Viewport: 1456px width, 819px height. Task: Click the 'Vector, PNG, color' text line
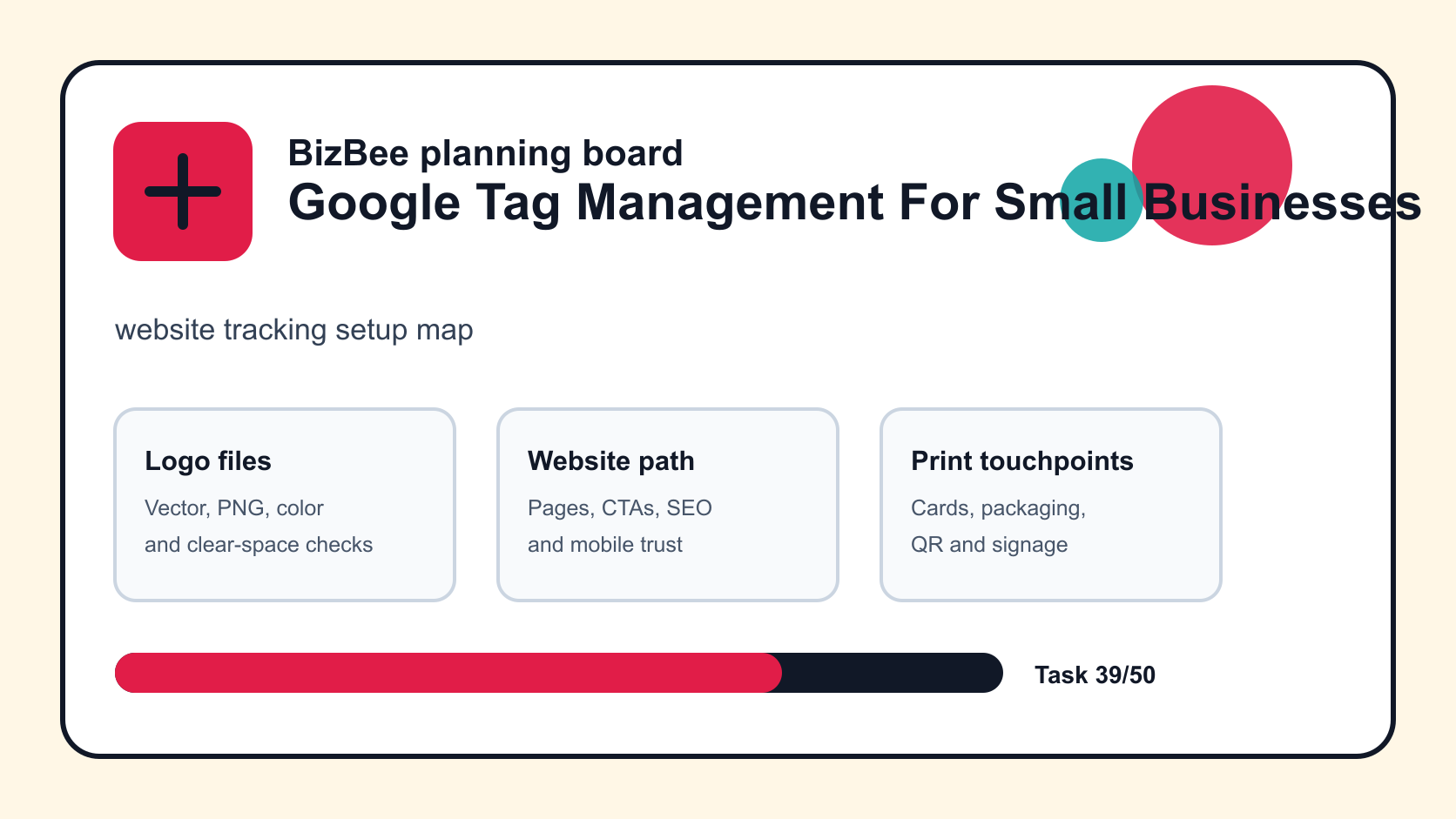pyautogui.click(x=234, y=508)
